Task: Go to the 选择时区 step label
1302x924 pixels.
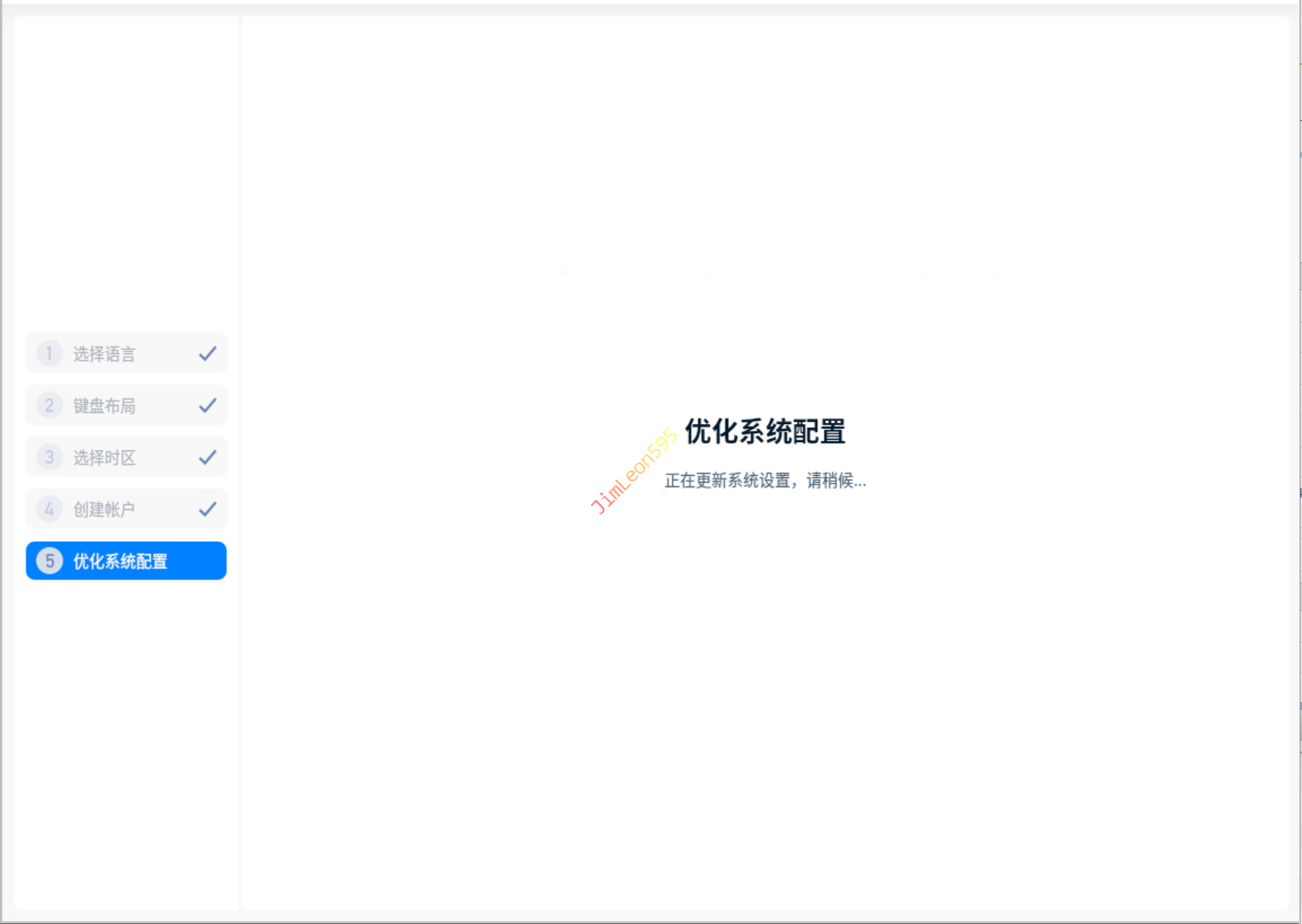Action: 104,458
